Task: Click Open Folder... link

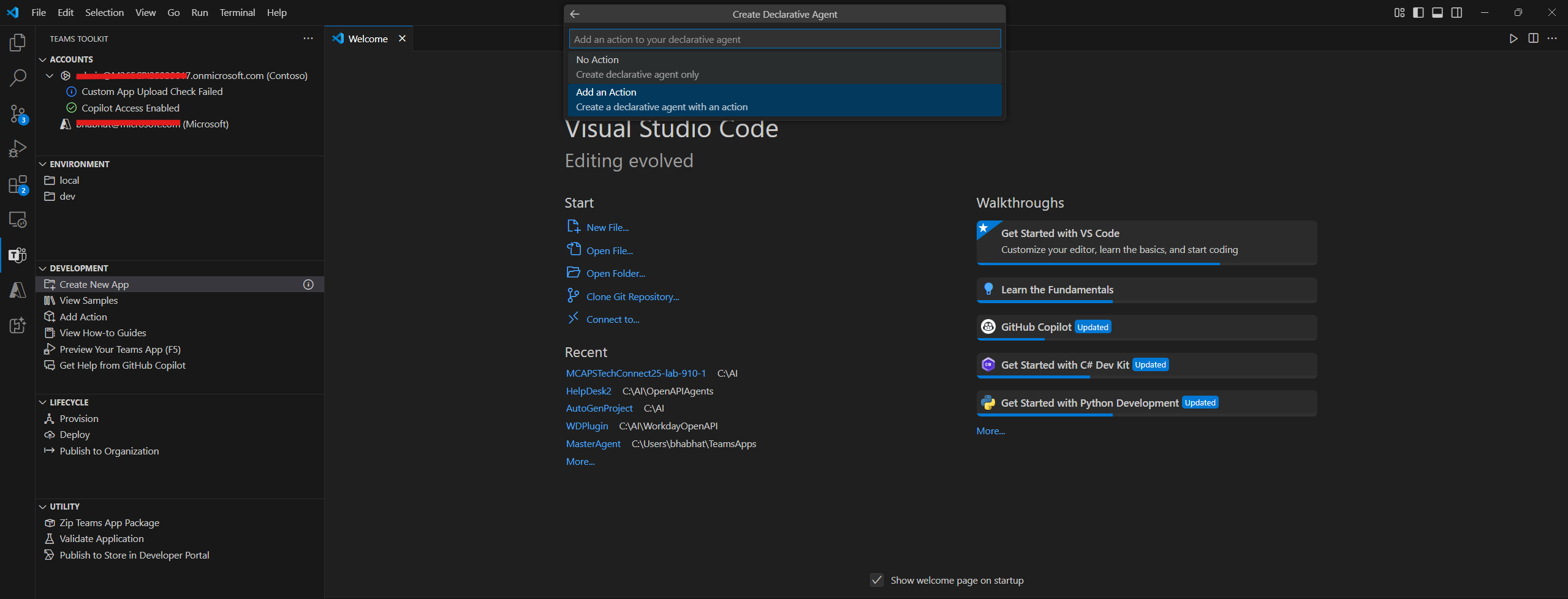Action: pyautogui.click(x=616, y=273)
